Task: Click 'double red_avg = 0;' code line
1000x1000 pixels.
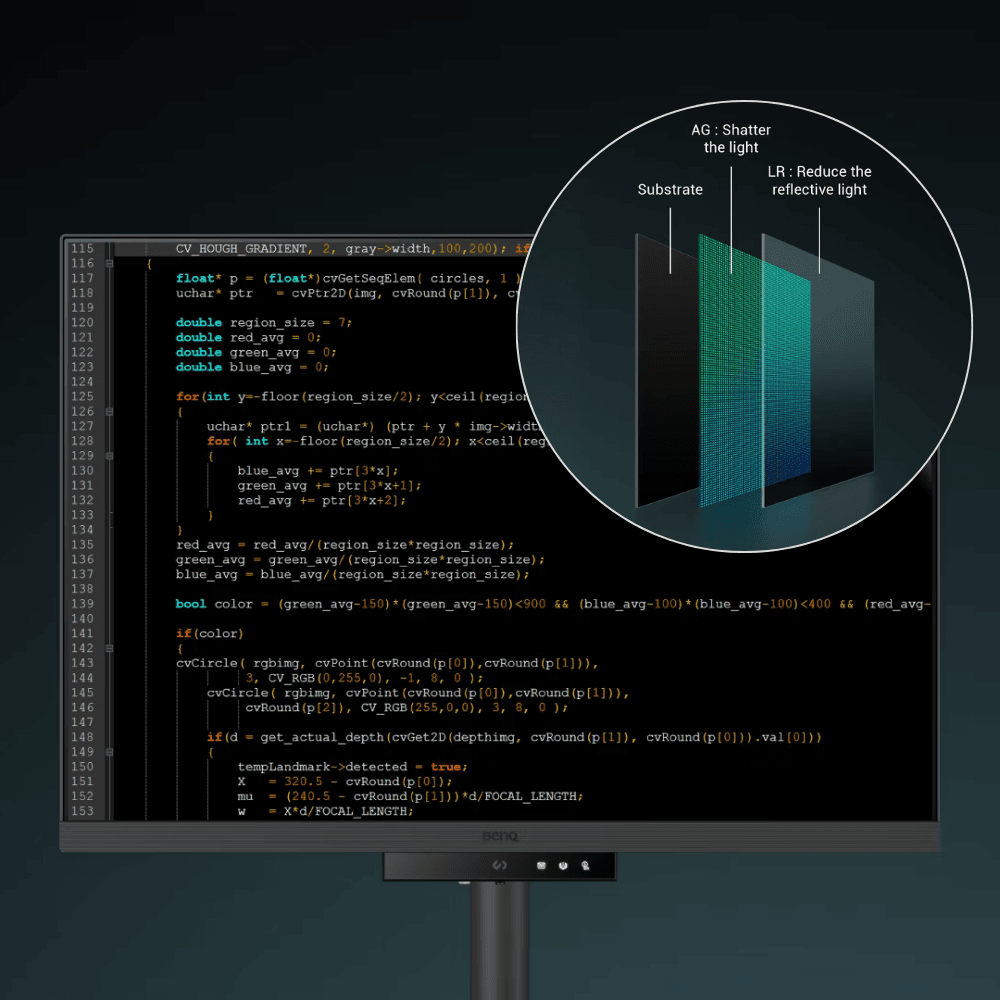Action: 248,337
